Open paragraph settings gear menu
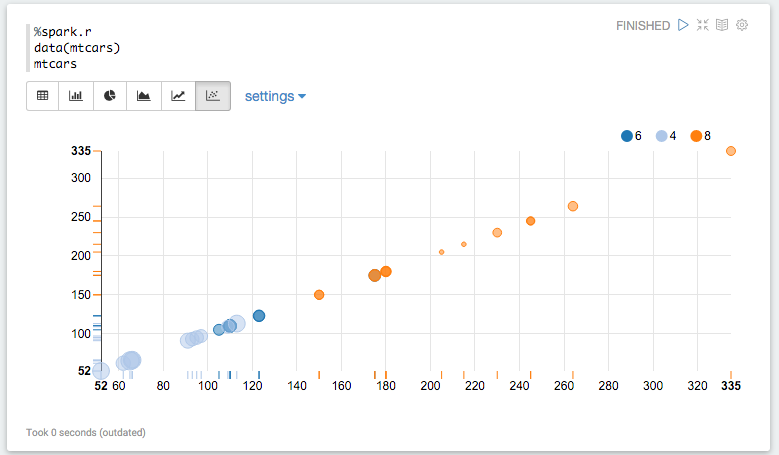 click(742, 25)
